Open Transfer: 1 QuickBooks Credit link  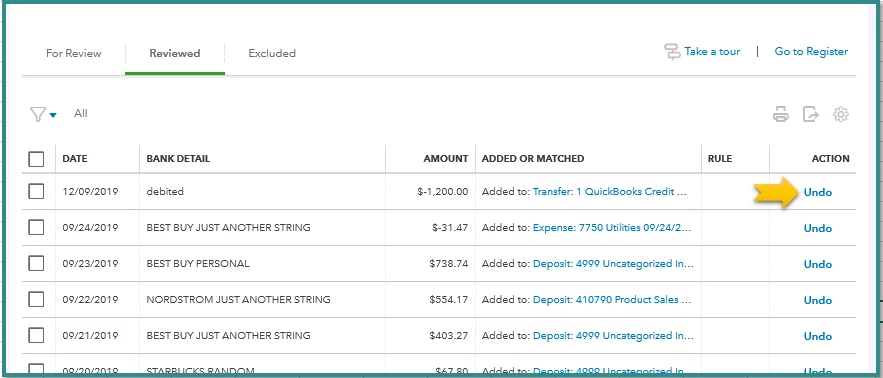click(610, 192)
